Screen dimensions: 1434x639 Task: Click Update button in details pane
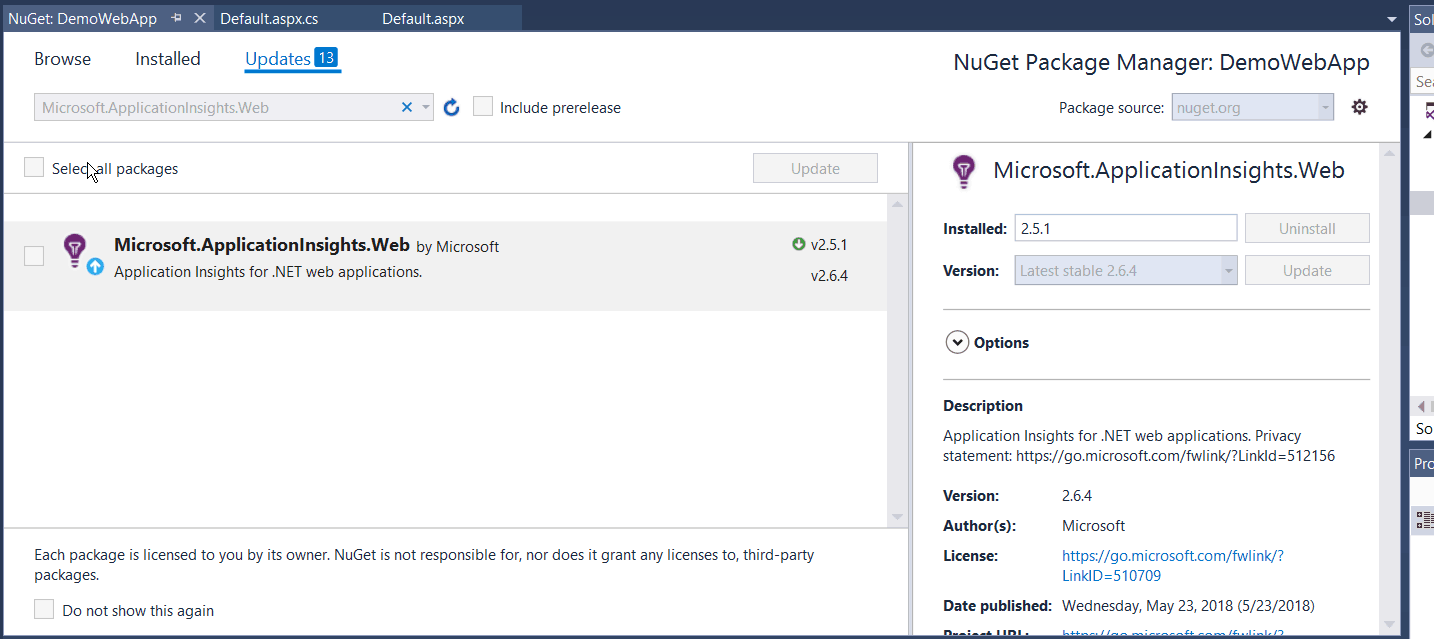[1307, 270]
